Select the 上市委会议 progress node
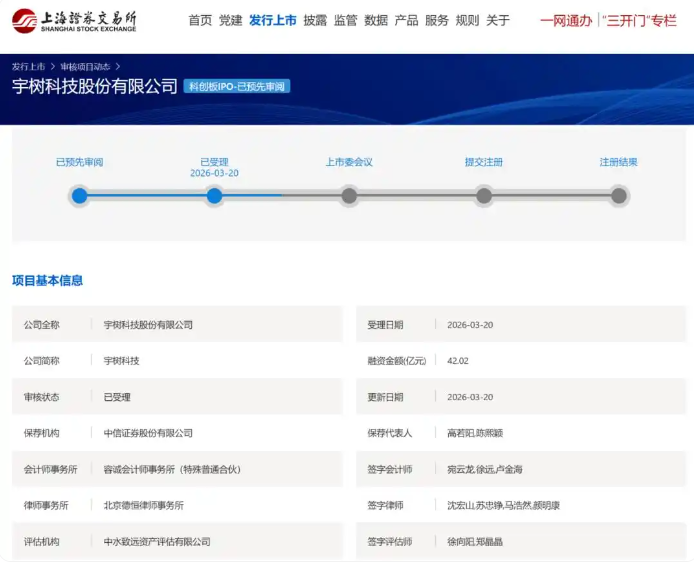 point(349,196)
